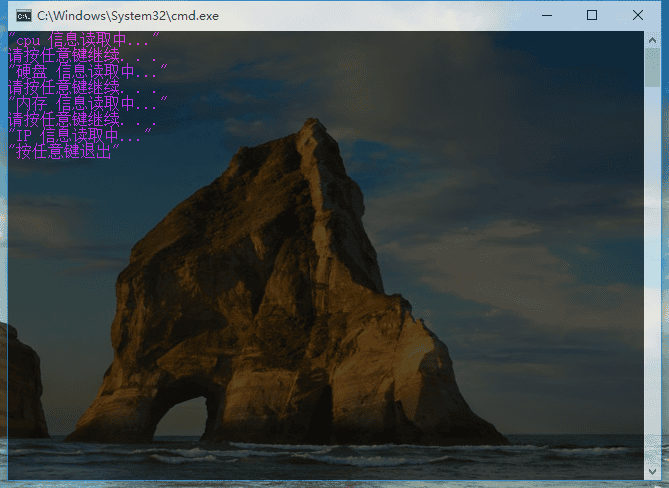Click the line "IP 信息读取中..."
The height and width of the screenshot is (488, 669).
[80, 136]
